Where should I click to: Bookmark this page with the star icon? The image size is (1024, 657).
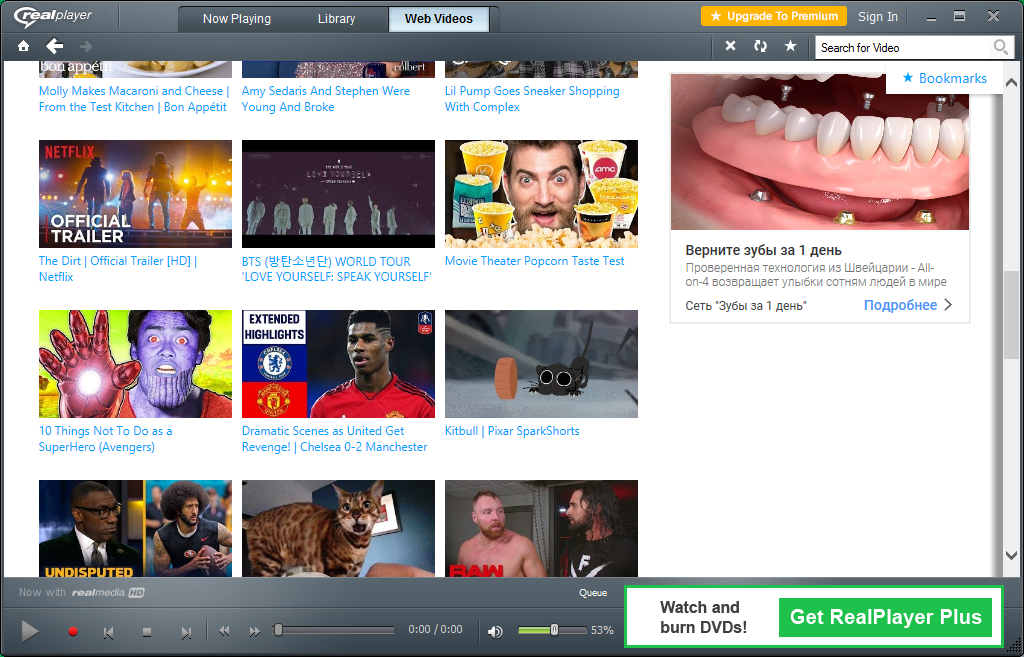[x=790, y=46]
